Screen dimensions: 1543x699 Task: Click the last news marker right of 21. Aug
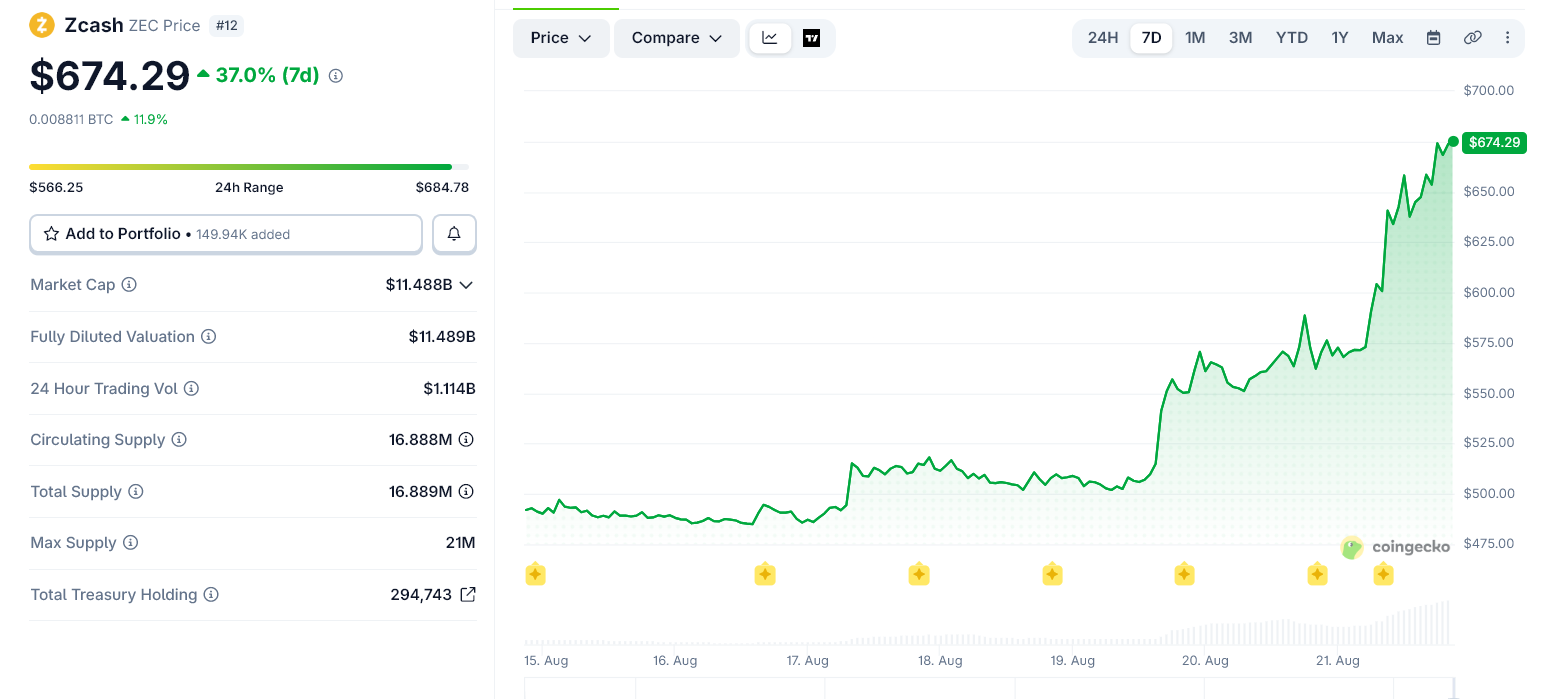1383,575
